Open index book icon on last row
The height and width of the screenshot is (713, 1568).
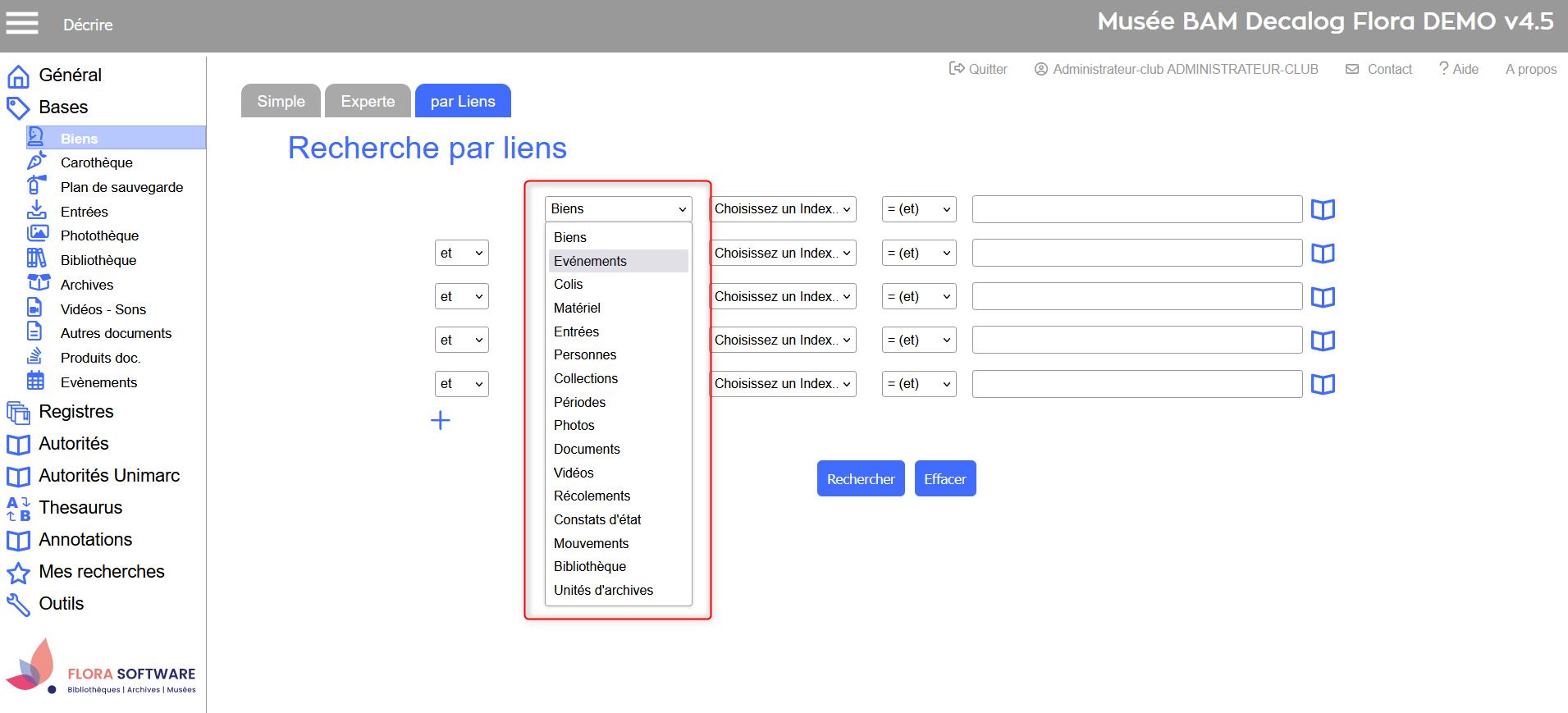tap(1322, 385)
